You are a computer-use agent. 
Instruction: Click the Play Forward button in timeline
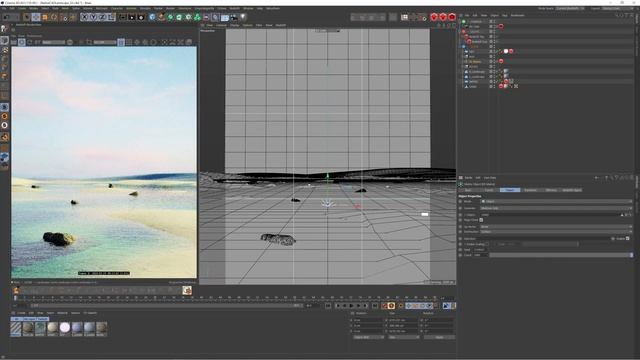(351, 306)
